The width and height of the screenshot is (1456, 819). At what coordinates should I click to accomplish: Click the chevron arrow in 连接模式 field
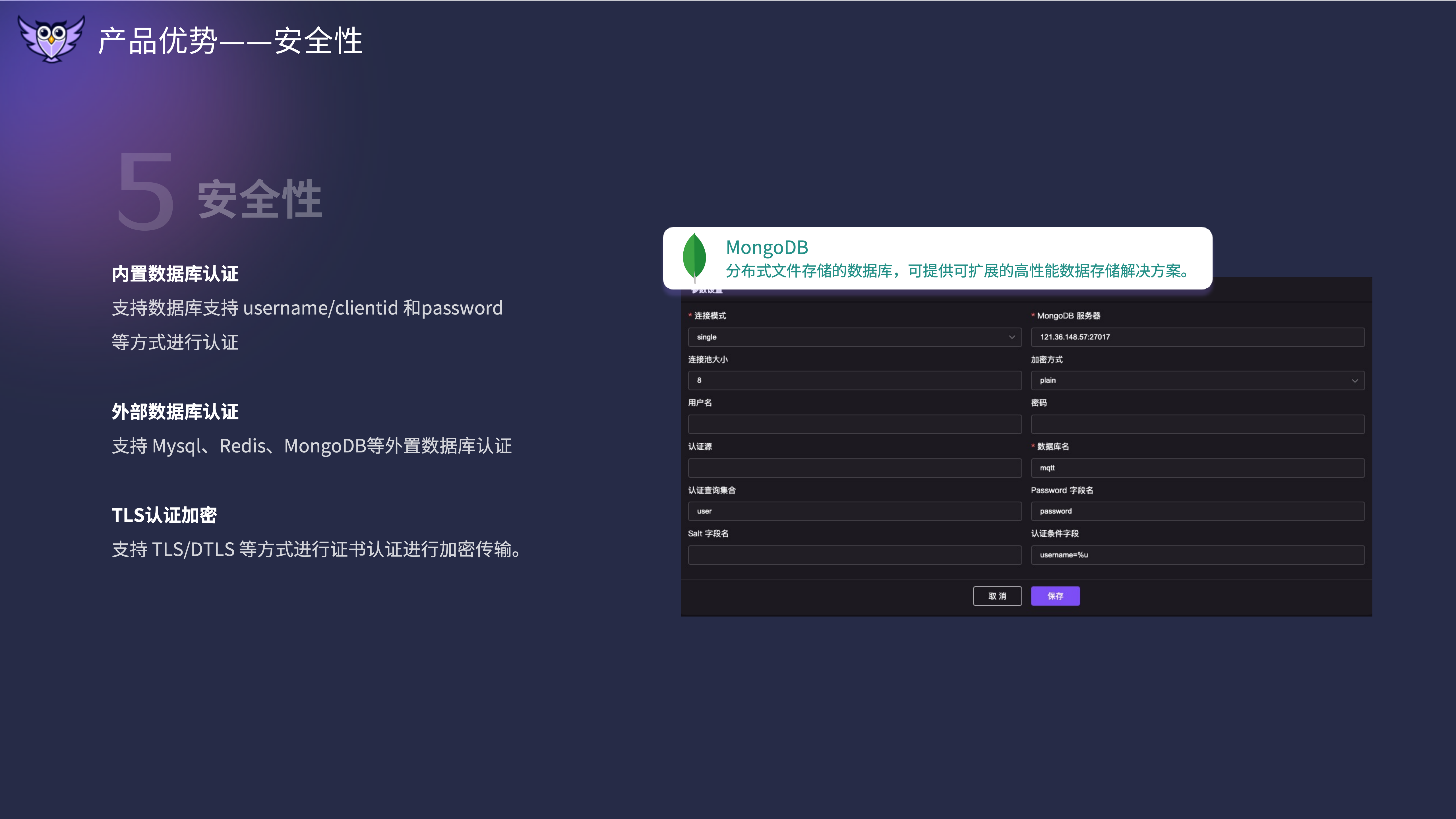click(x=1012, y=337)
